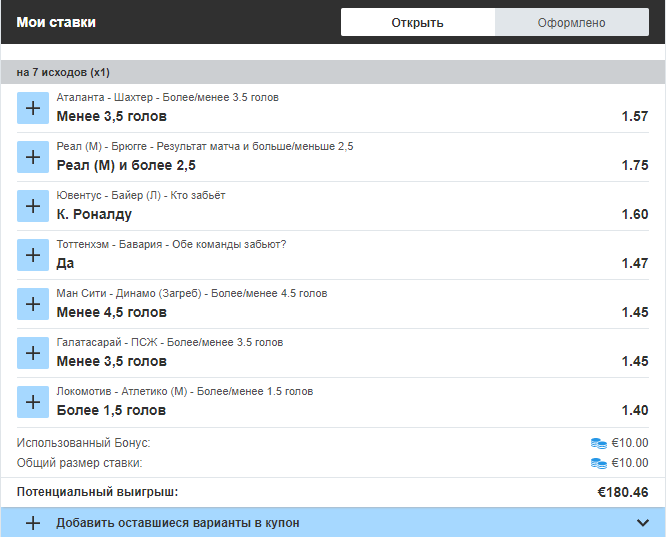The image size is (666, 537).
Task: Select Более 1,5 голов outcome
Action: pyautogui.click(x=111, y=410)
